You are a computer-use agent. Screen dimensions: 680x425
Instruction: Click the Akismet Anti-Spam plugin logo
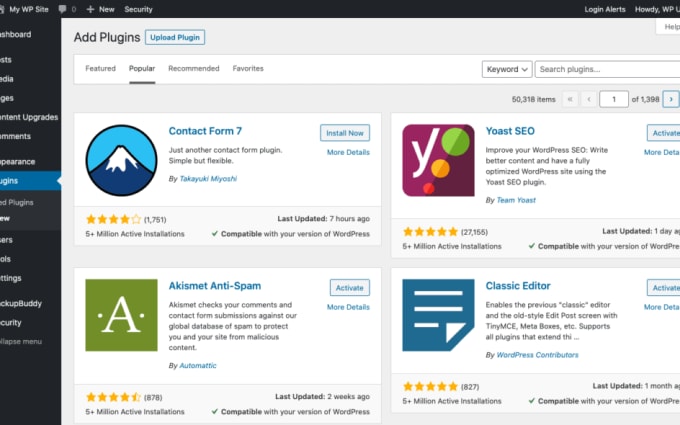(121, 315)
